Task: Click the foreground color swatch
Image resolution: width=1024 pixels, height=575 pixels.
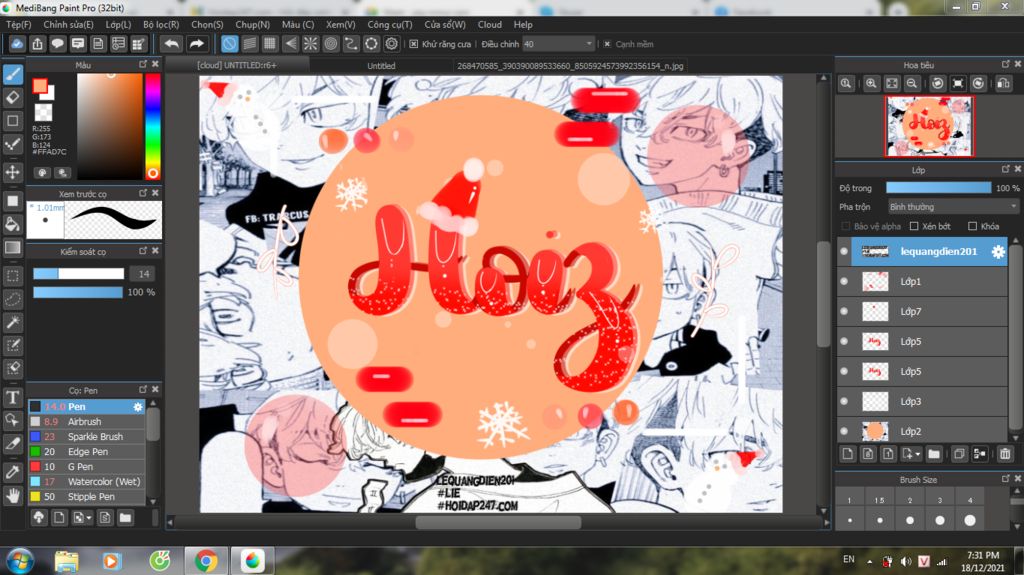Action: (40, 86)
